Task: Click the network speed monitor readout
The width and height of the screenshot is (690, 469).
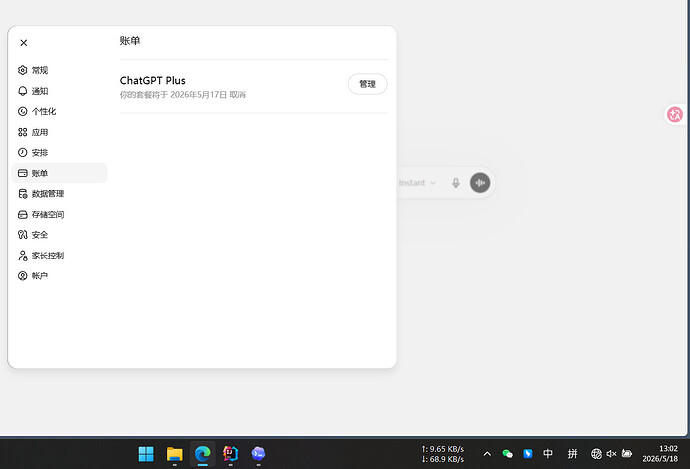Action: coord(443,454)
